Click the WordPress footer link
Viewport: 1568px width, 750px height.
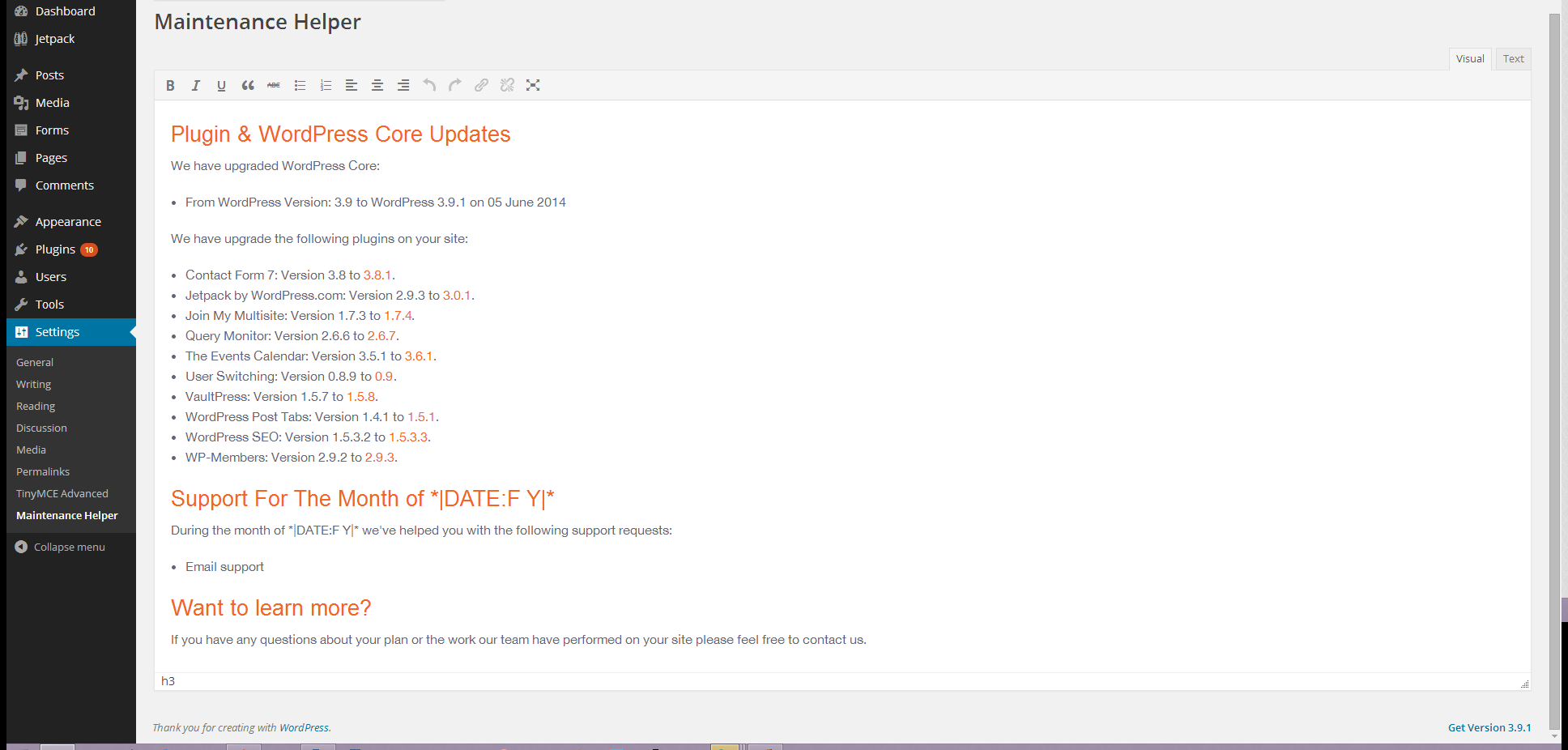click(x=304, y=728)
